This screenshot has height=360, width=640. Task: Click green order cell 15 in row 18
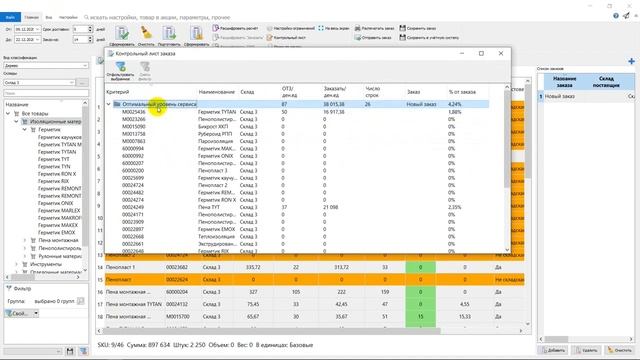(x=420, y=317)
